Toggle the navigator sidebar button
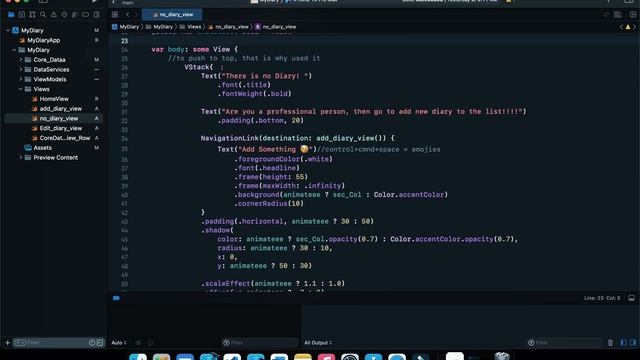Image resolution: width=640 pixels, height=360 pixels. [x=43, y=1]
